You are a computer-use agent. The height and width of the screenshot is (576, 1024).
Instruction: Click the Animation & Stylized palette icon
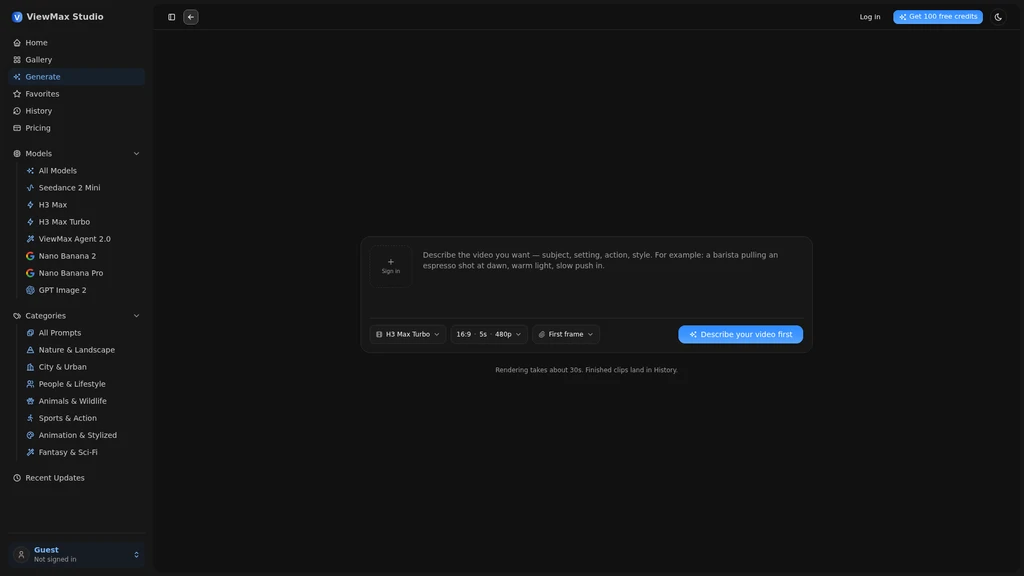(30, 435)
